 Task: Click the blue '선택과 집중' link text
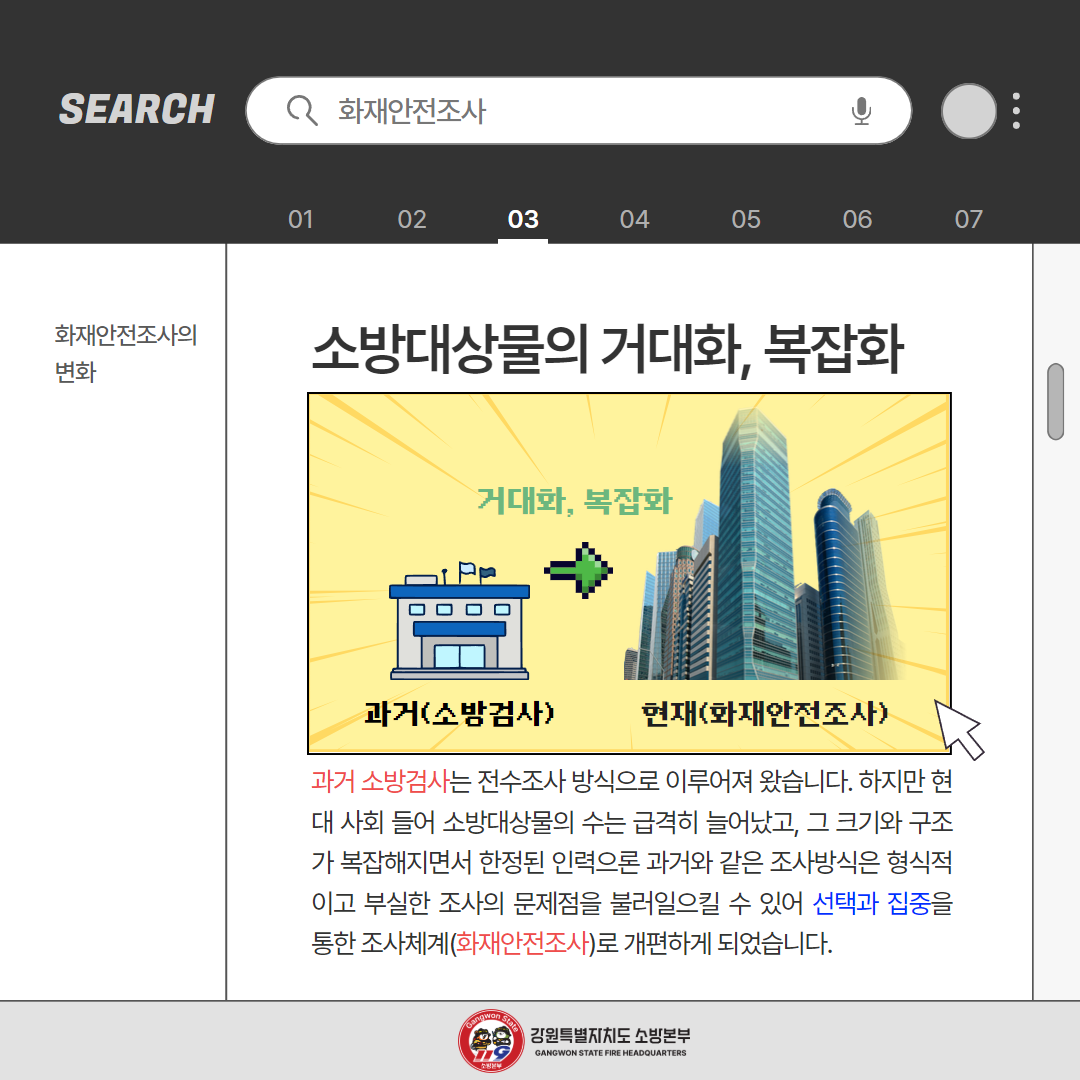(x=871, y=904)
